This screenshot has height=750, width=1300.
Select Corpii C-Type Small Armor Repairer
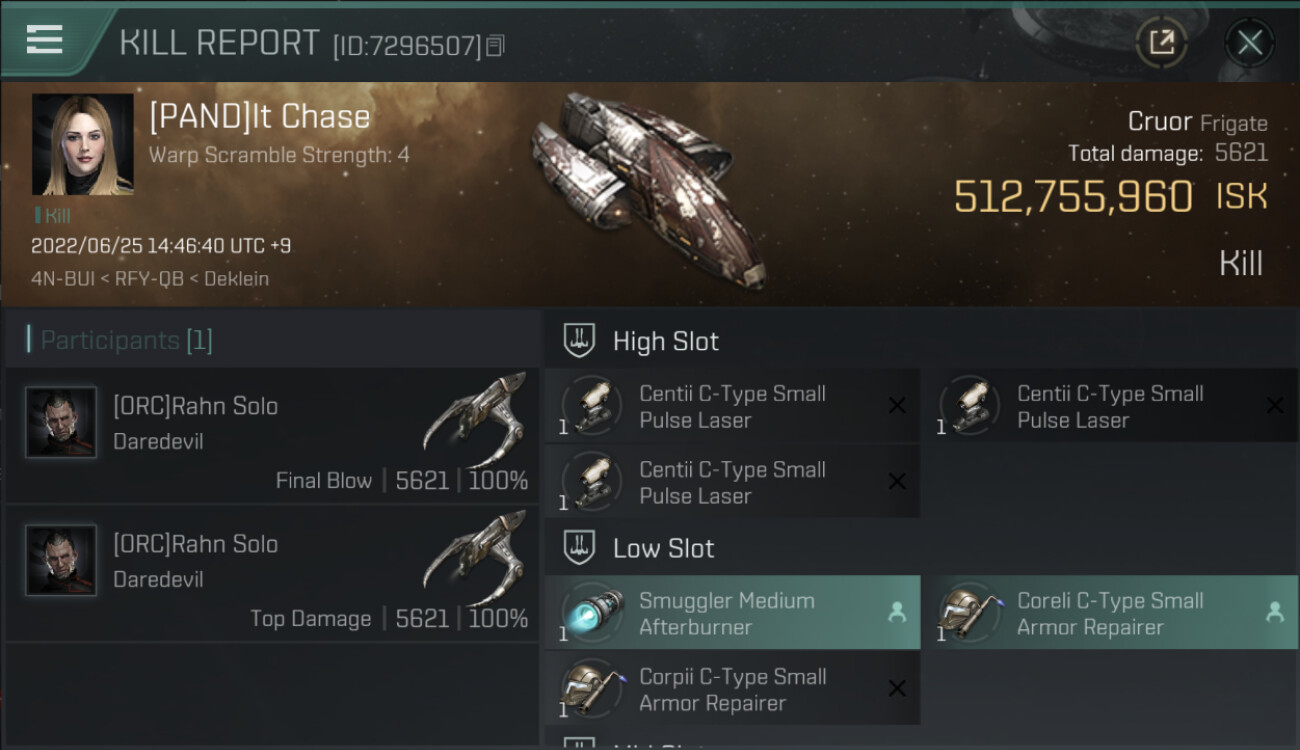(732, 689)
